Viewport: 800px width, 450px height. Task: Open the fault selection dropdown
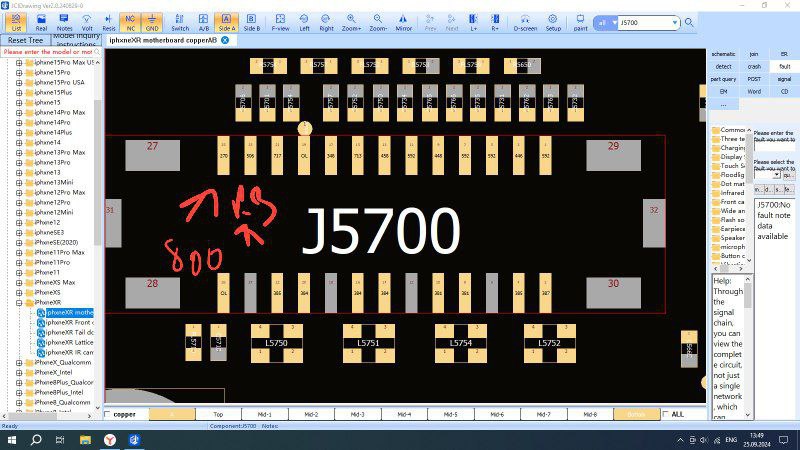point(776,175)
